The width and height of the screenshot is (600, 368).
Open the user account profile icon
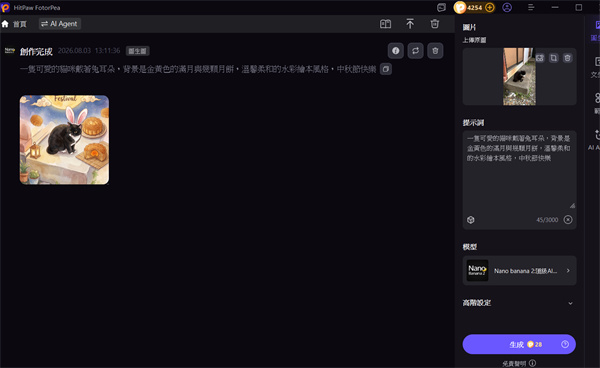[507, 7]
